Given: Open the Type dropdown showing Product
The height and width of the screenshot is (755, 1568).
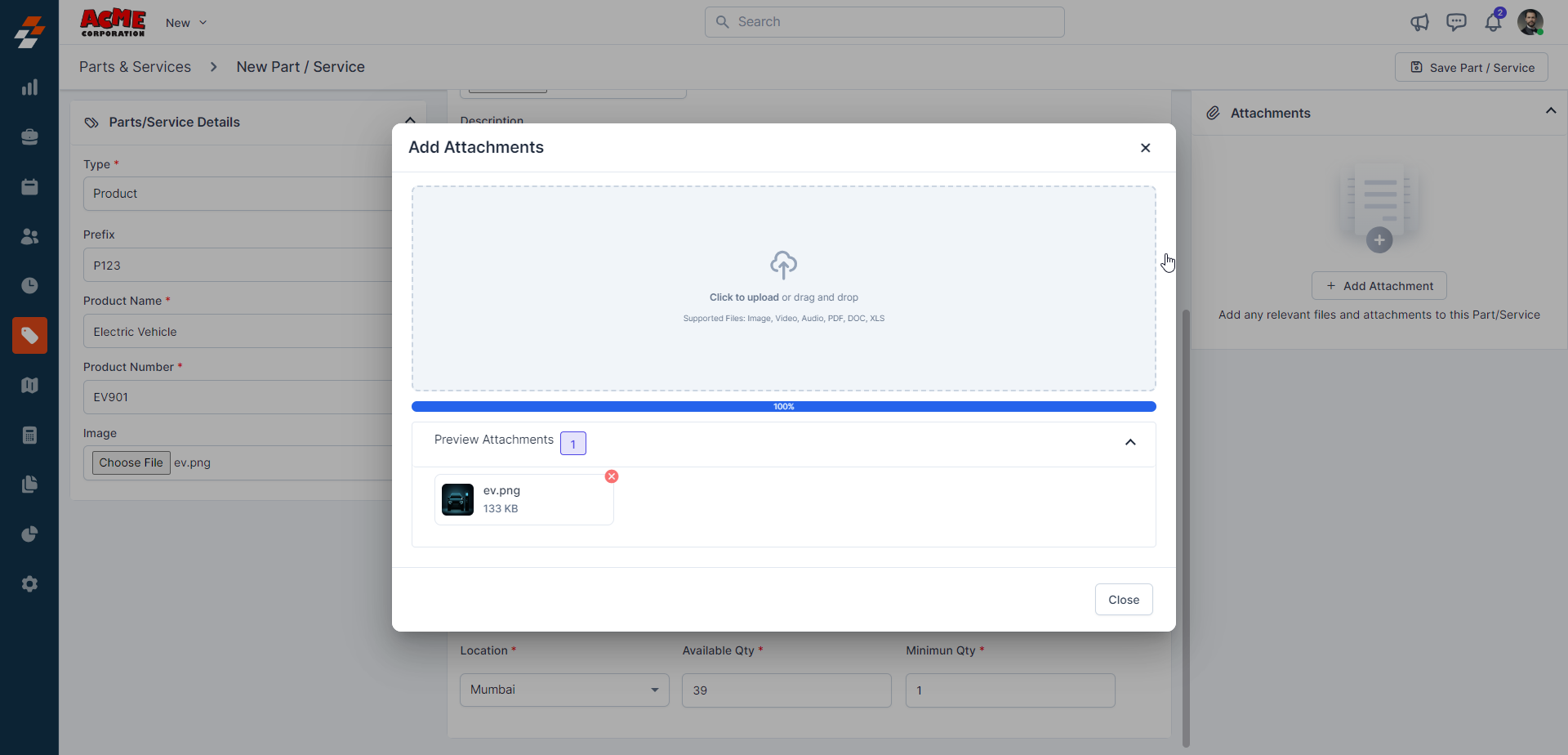Looking at the screenshot, I should [238, 194].
